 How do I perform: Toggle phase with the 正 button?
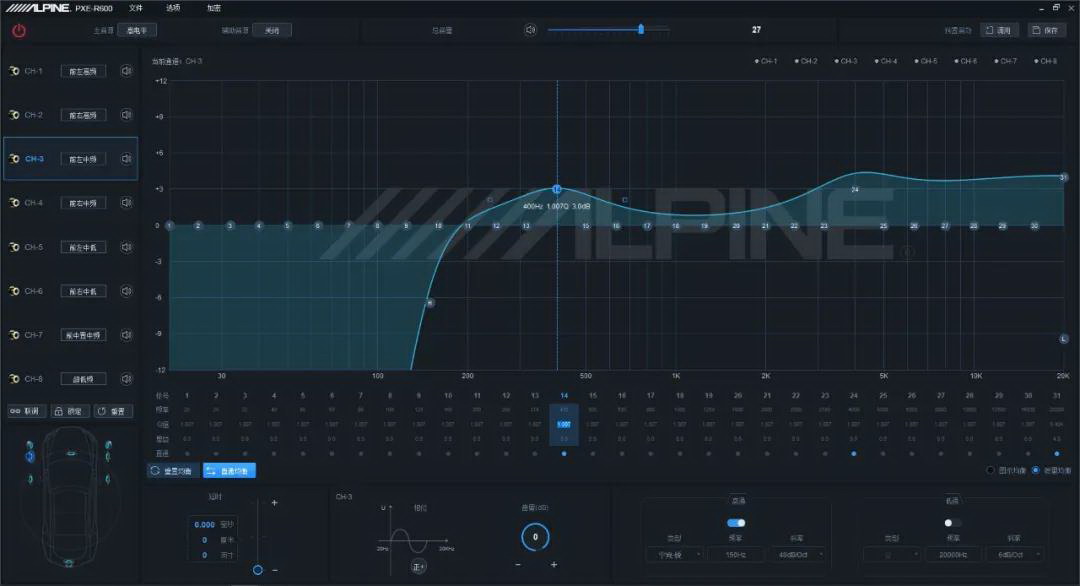coord(418,567)
